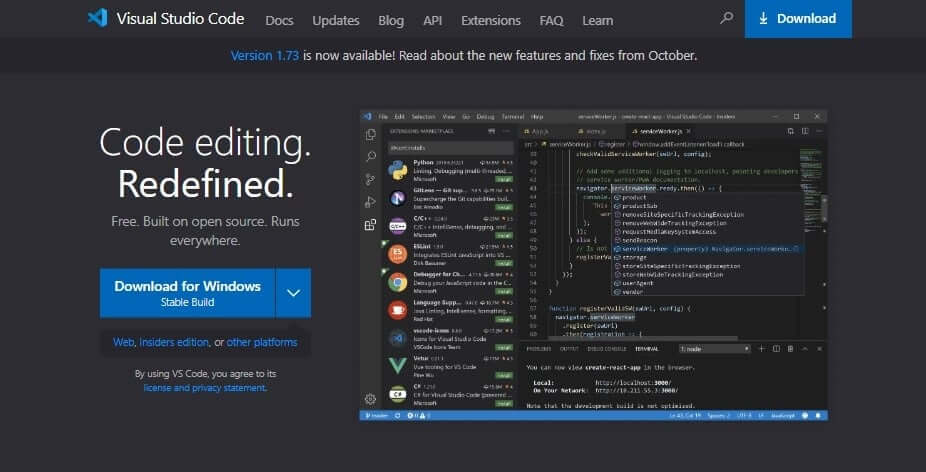Click the split terminal icon
926x472 pixels.
[777, 349]
